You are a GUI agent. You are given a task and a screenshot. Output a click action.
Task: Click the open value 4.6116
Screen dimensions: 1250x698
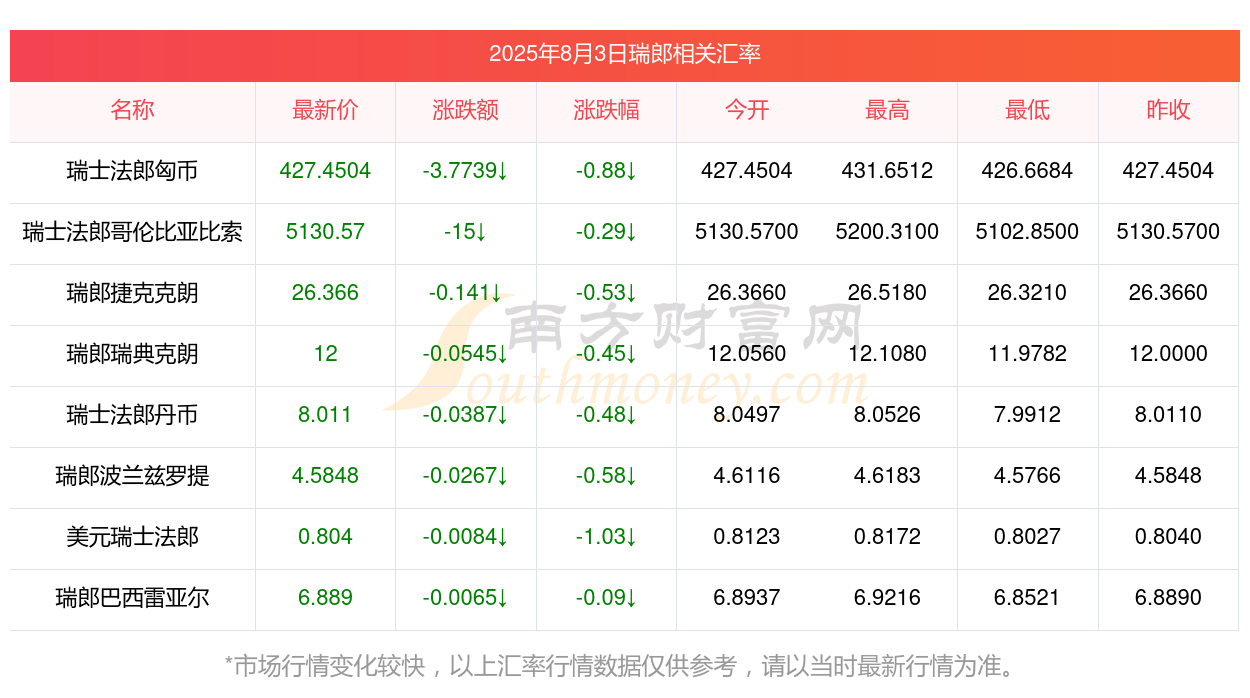point(747,476)
